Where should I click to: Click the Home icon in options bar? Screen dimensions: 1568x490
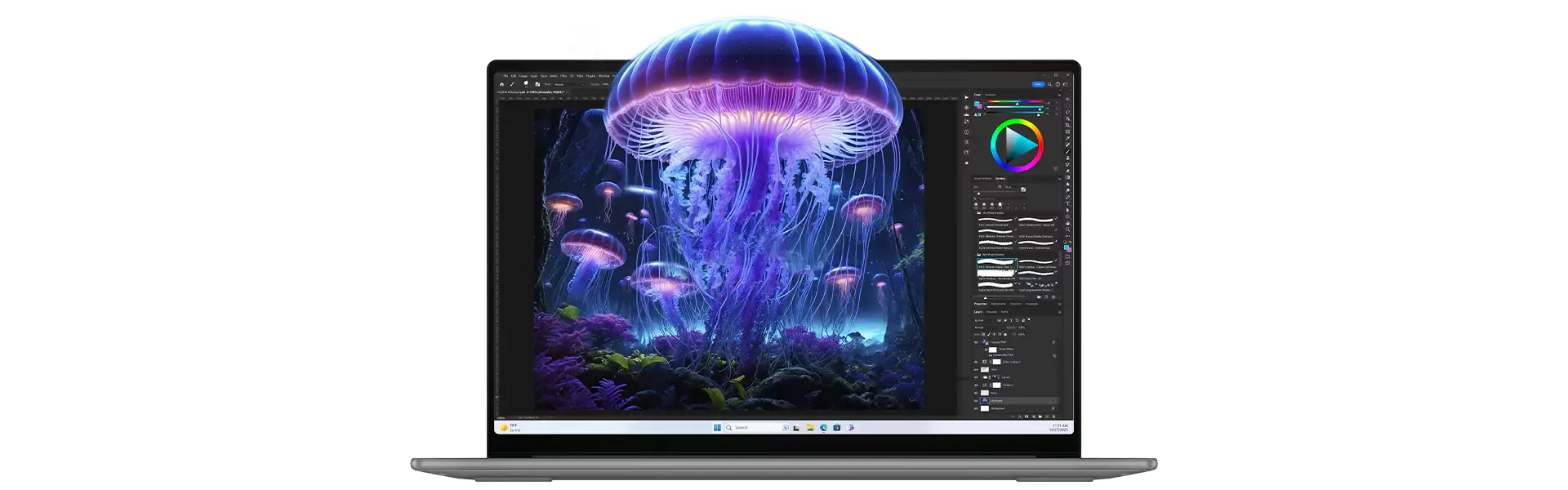pyautogui.click(x=501, y=84)
